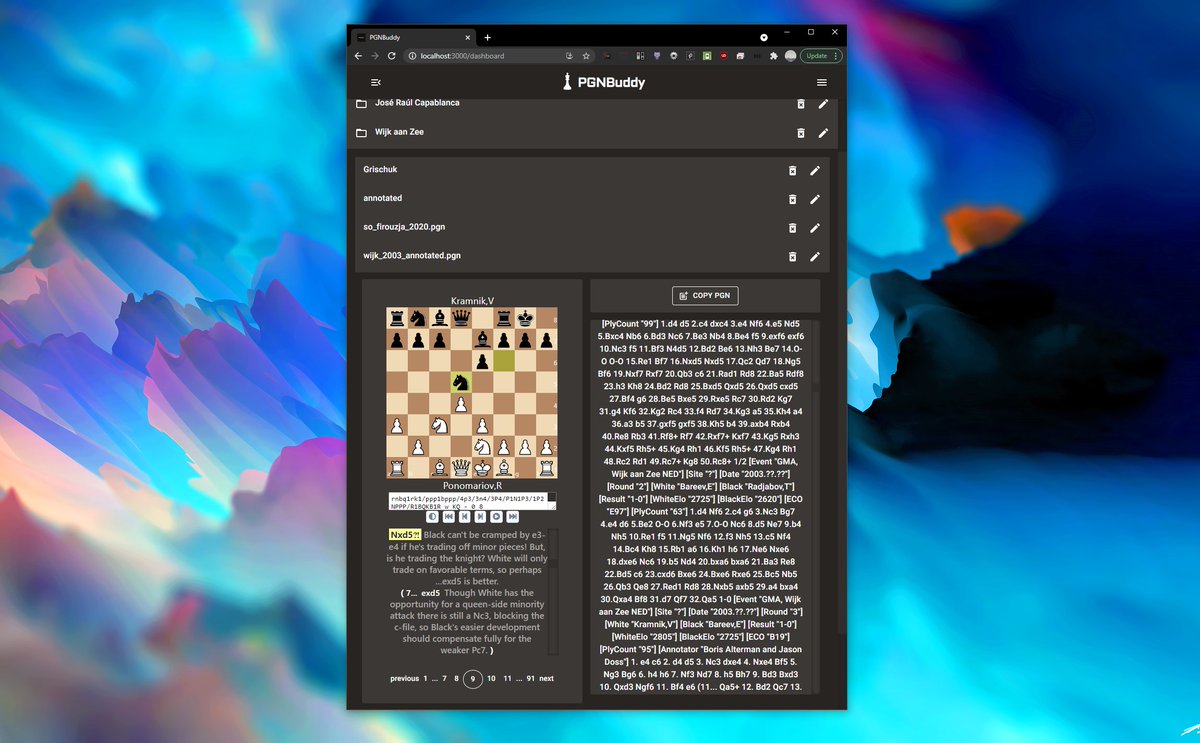Viewport: 1200px width, 743px height.
Task: Collapse the sidebar via top-left menu icon
Action: [x=376, y=82]
